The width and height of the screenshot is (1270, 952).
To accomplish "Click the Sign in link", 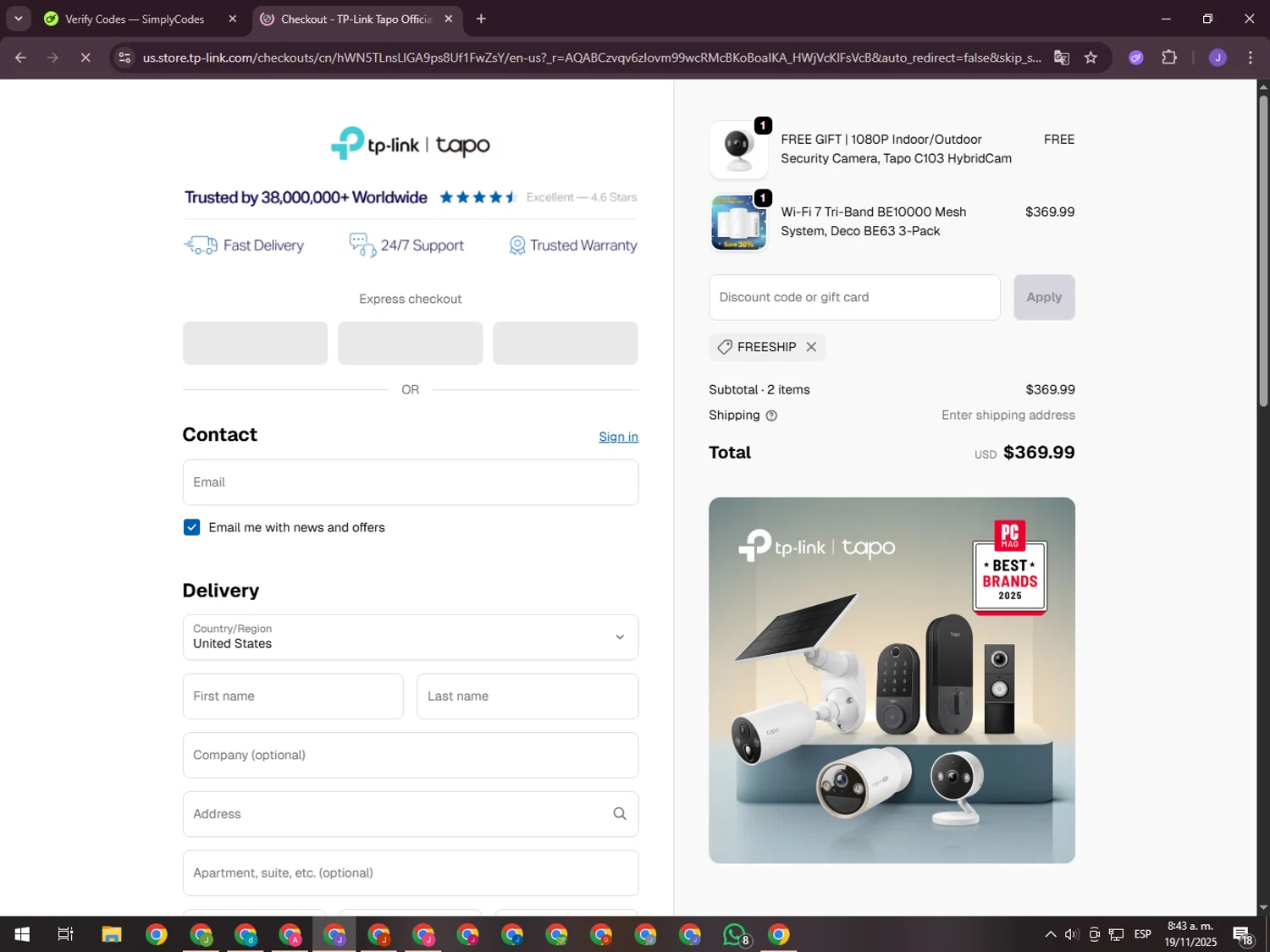I will click(618, 437).
